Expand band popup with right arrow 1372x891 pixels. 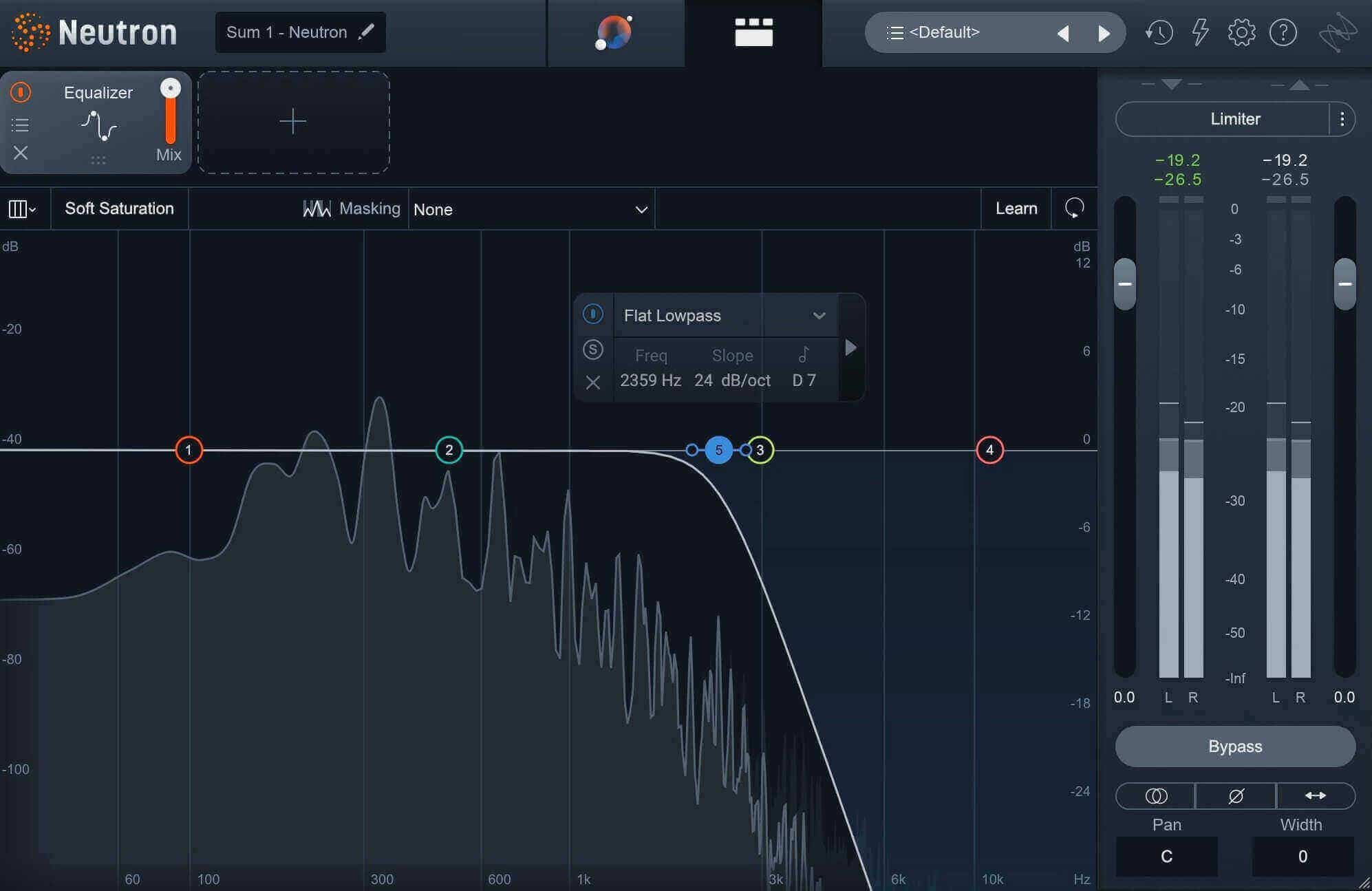click(x=851, y=347)
